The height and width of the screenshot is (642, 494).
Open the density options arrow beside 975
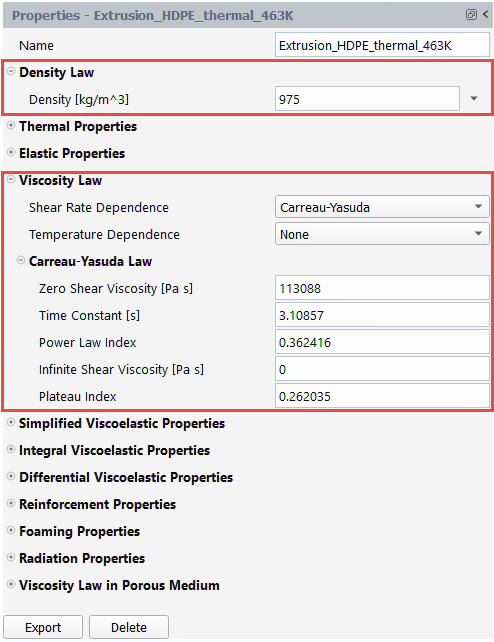click(x=474, y=99)
